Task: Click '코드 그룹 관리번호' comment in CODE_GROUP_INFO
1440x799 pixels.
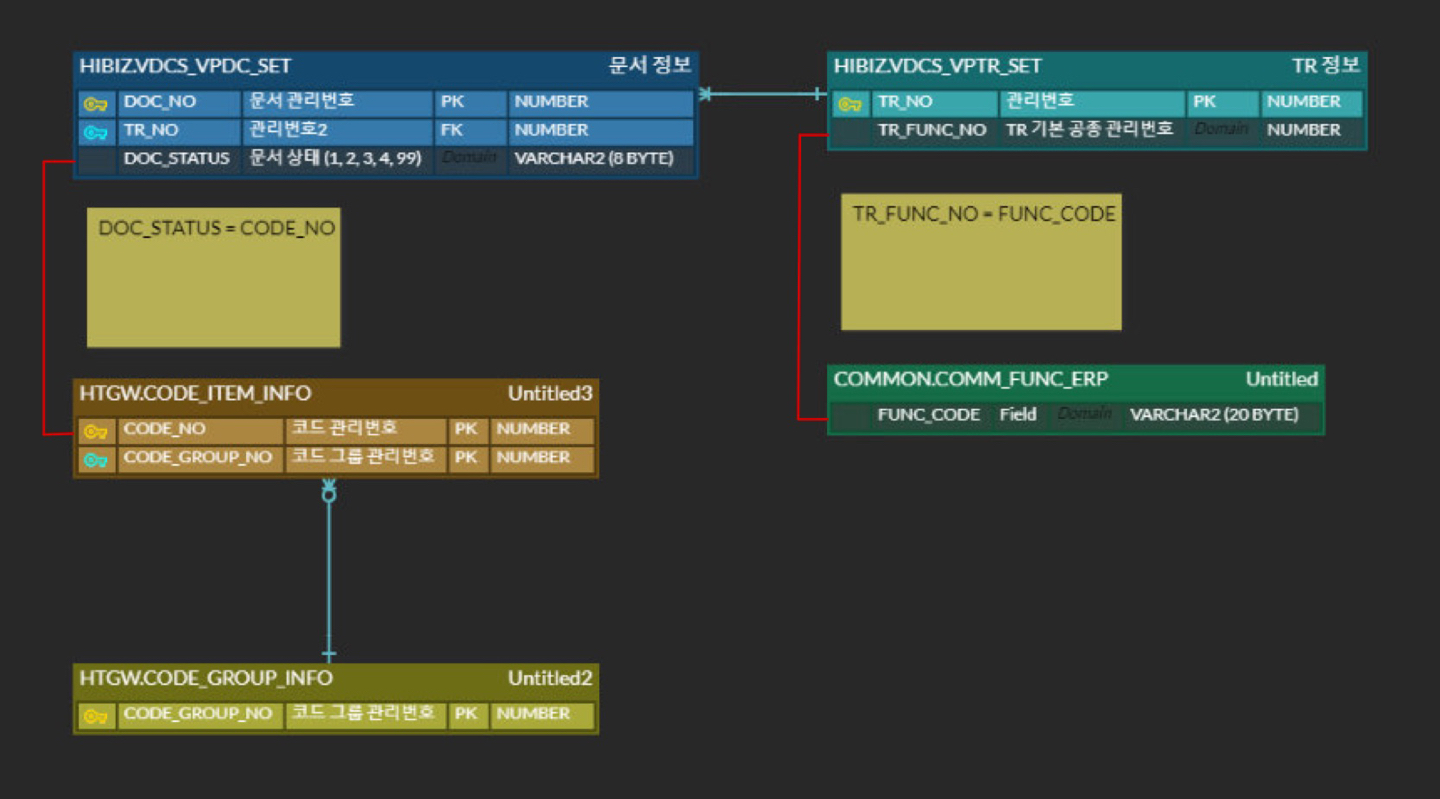Action: tap(362, 713)
